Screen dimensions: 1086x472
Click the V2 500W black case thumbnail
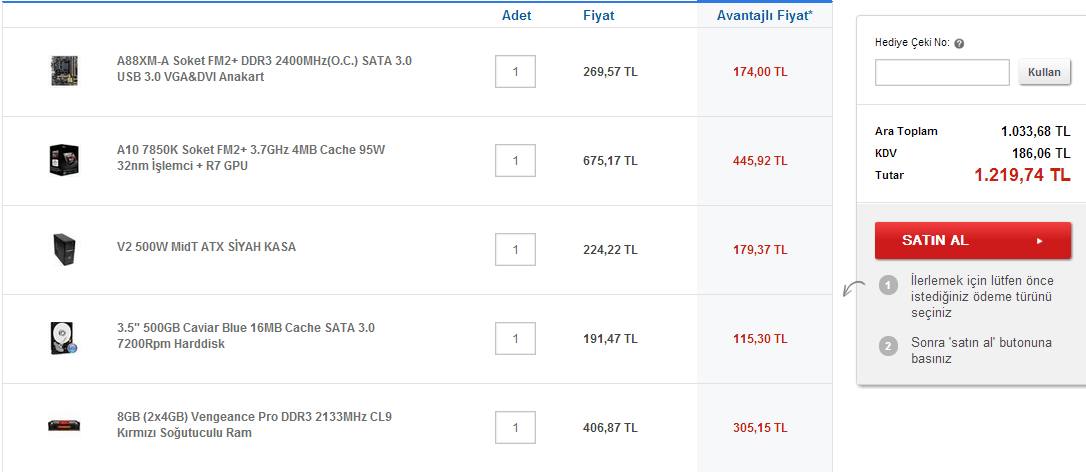point(64,249)
